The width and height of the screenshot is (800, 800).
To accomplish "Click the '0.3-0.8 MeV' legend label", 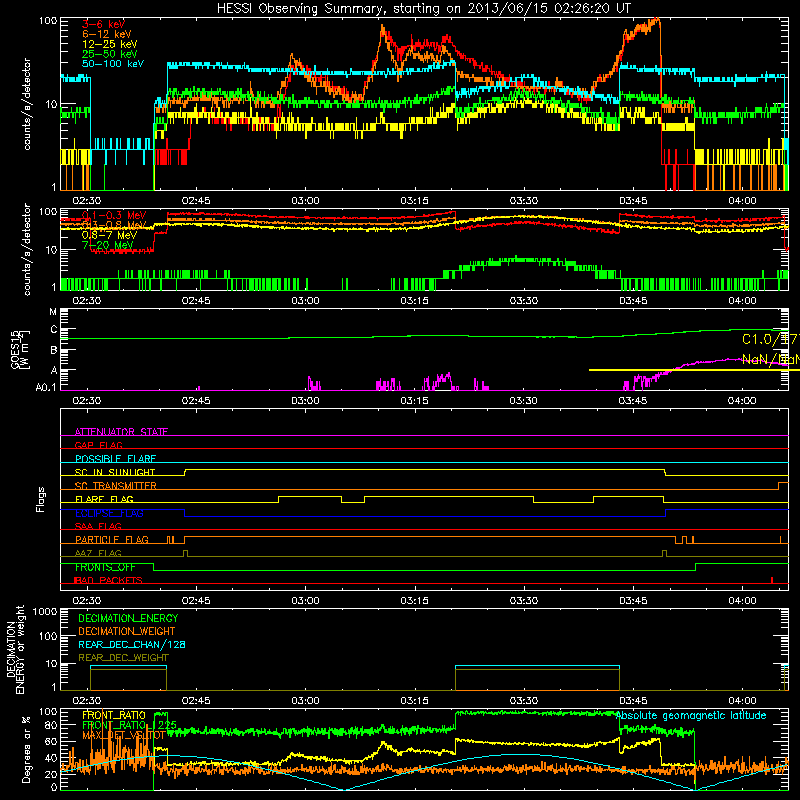I will pyautogui.click(x=114, y=225).
